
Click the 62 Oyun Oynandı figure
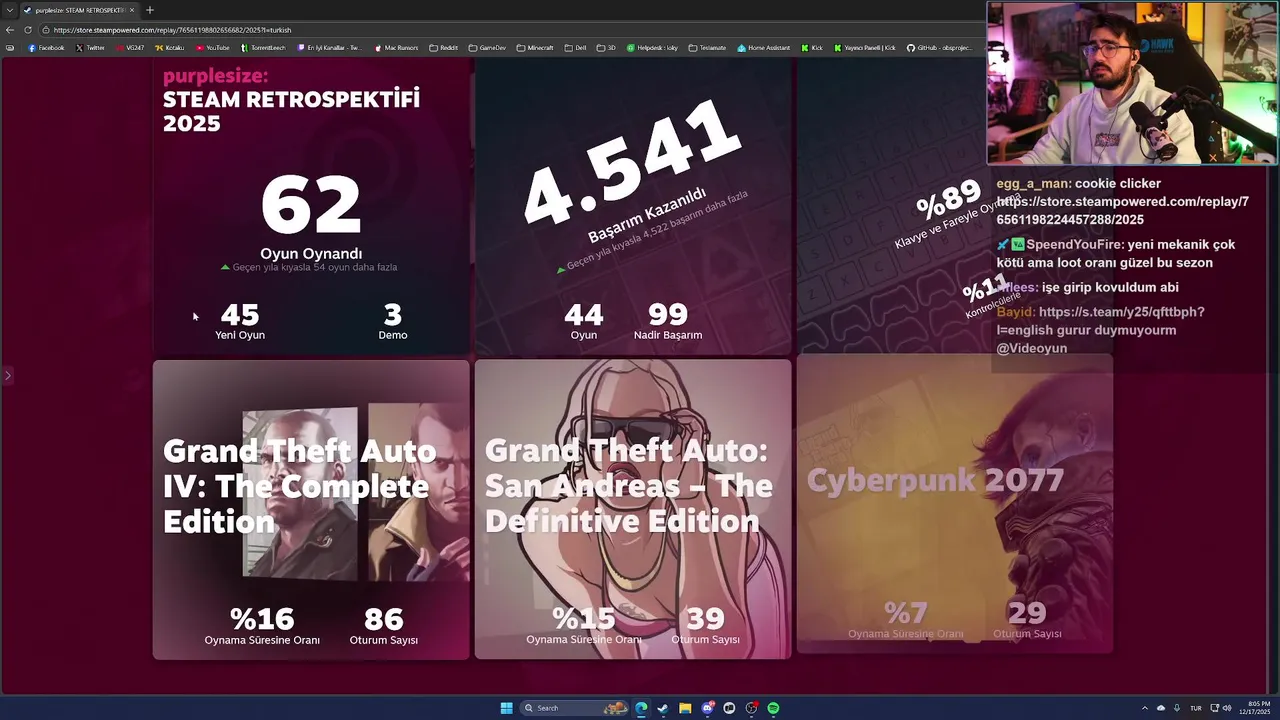311,216
